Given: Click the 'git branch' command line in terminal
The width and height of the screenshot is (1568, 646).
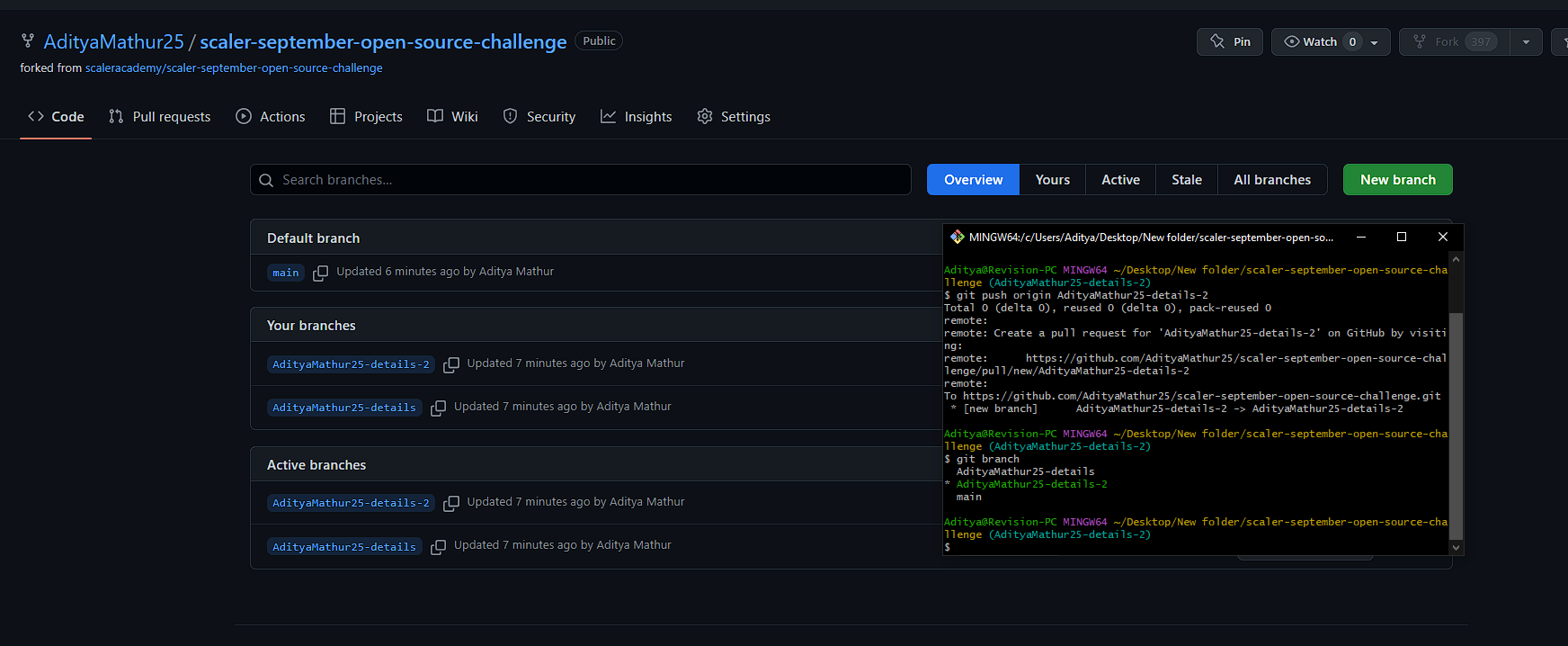Looking at the screenshot, I should [x=982, y=459].
